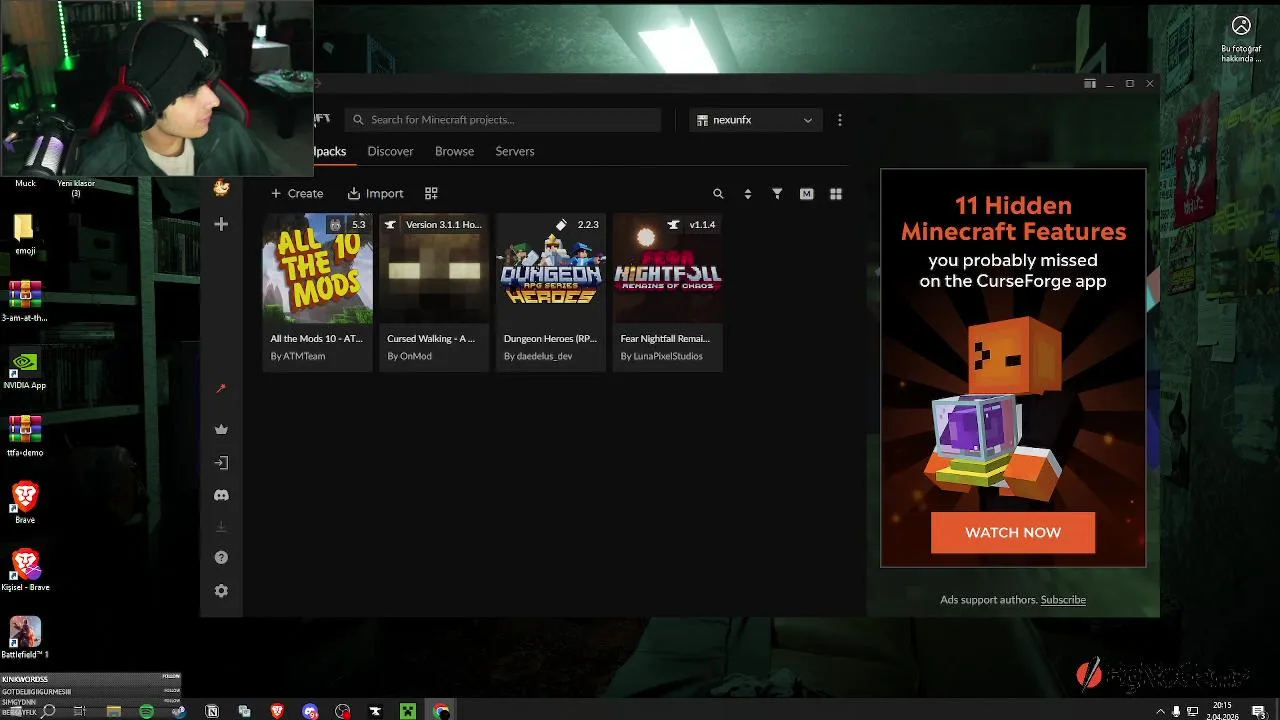Open the notification center icon in tray
This screenshot has height=720, width=1280.
(x=1259, y=711)
